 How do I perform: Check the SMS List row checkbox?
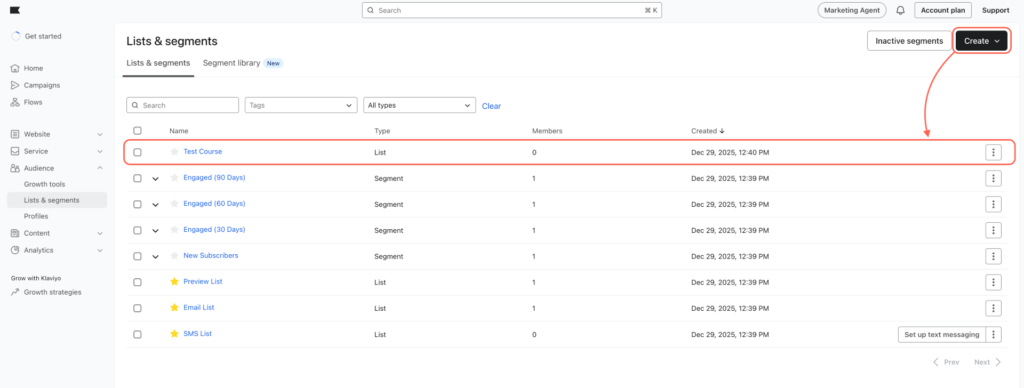pyautogui.click(x=137, y=334)
